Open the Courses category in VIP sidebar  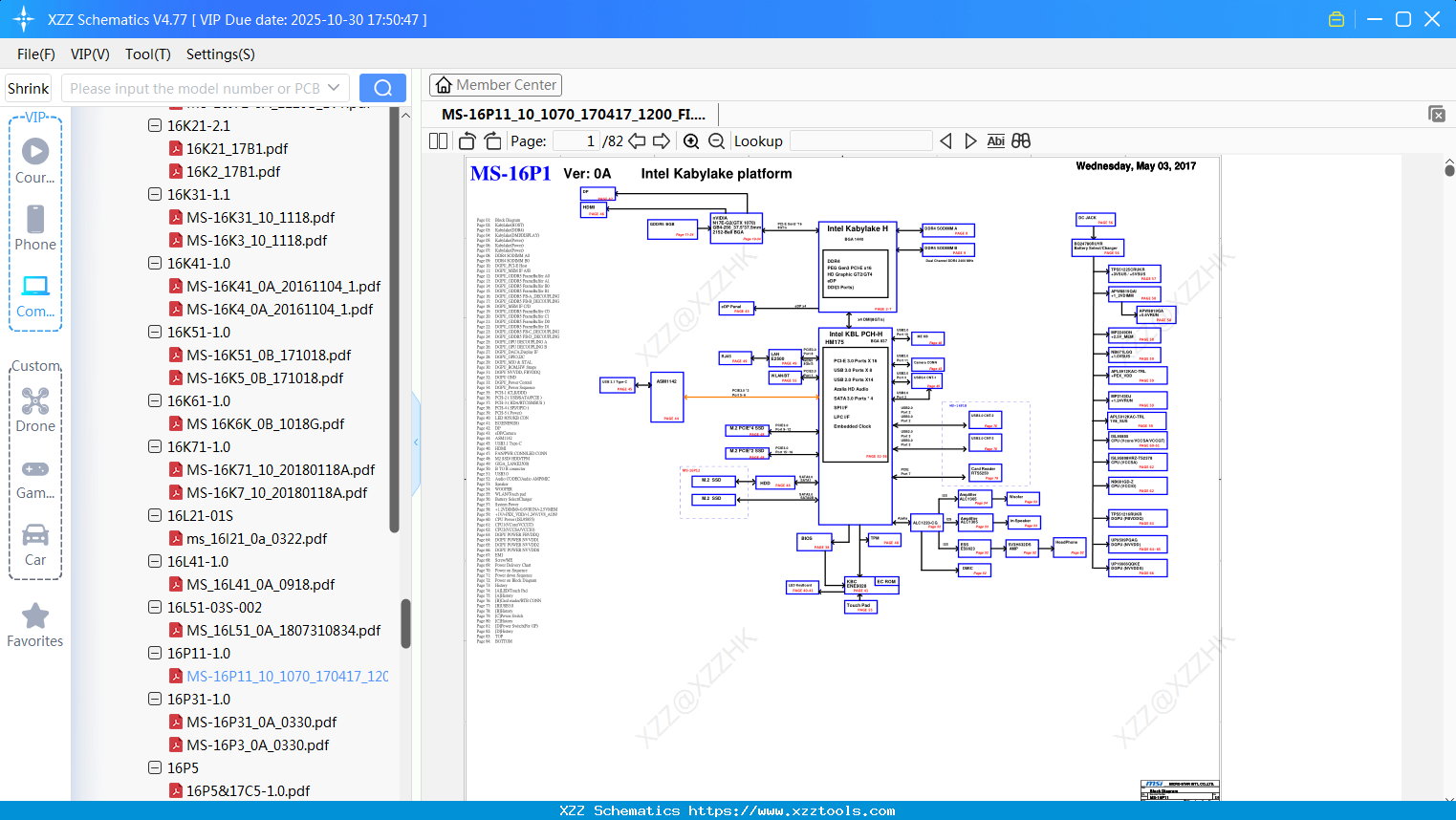pyautogui.click(x=35, y=161)
